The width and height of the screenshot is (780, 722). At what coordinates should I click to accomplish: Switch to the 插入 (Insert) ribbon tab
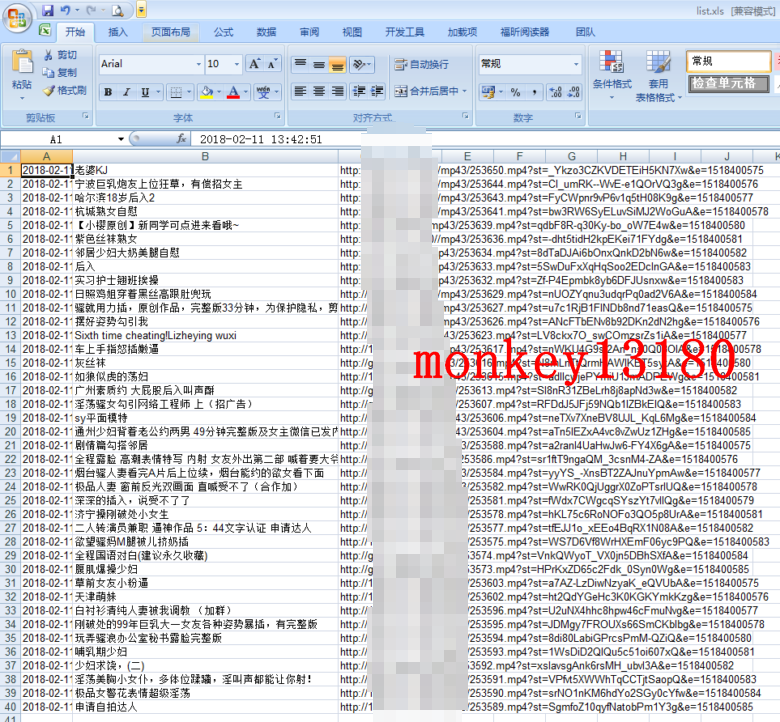coord(117,32)
